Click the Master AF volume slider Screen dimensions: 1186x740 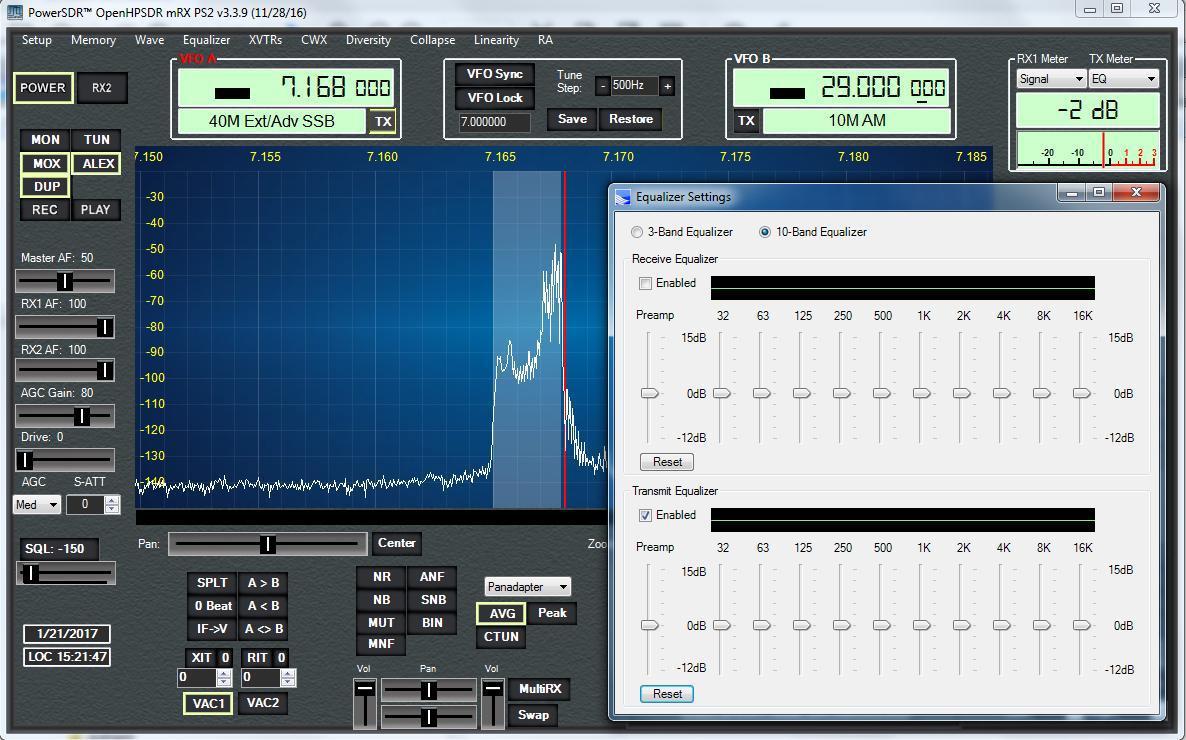click(x=65, y=281)
